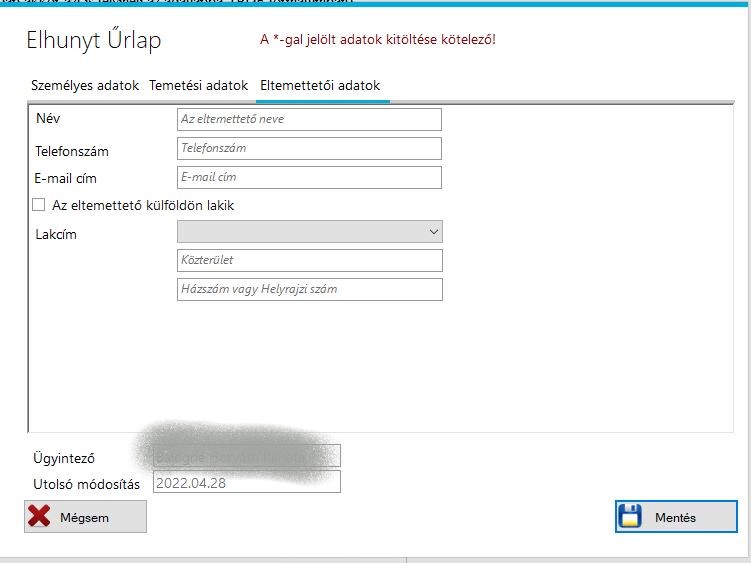Focus the 'Az eltemettető neve' name field
Viewport: 751px width, 563px height.
309,119
